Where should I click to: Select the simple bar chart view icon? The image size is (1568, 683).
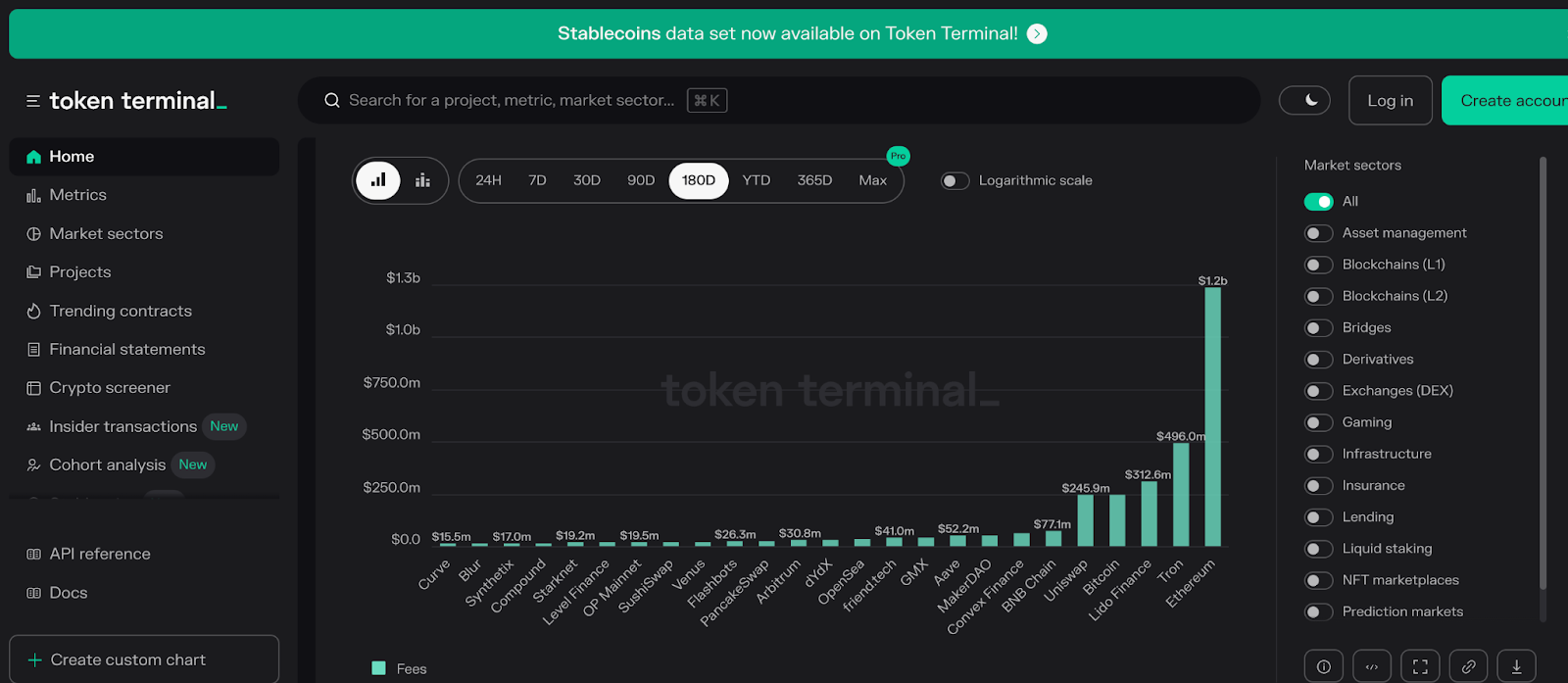378,180
